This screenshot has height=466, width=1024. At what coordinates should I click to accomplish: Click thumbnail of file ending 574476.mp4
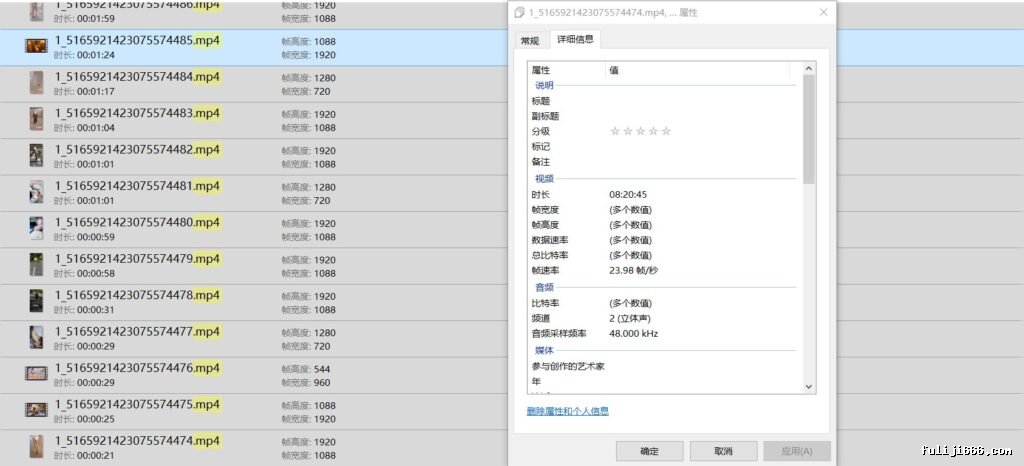click(x=36, y=374)
